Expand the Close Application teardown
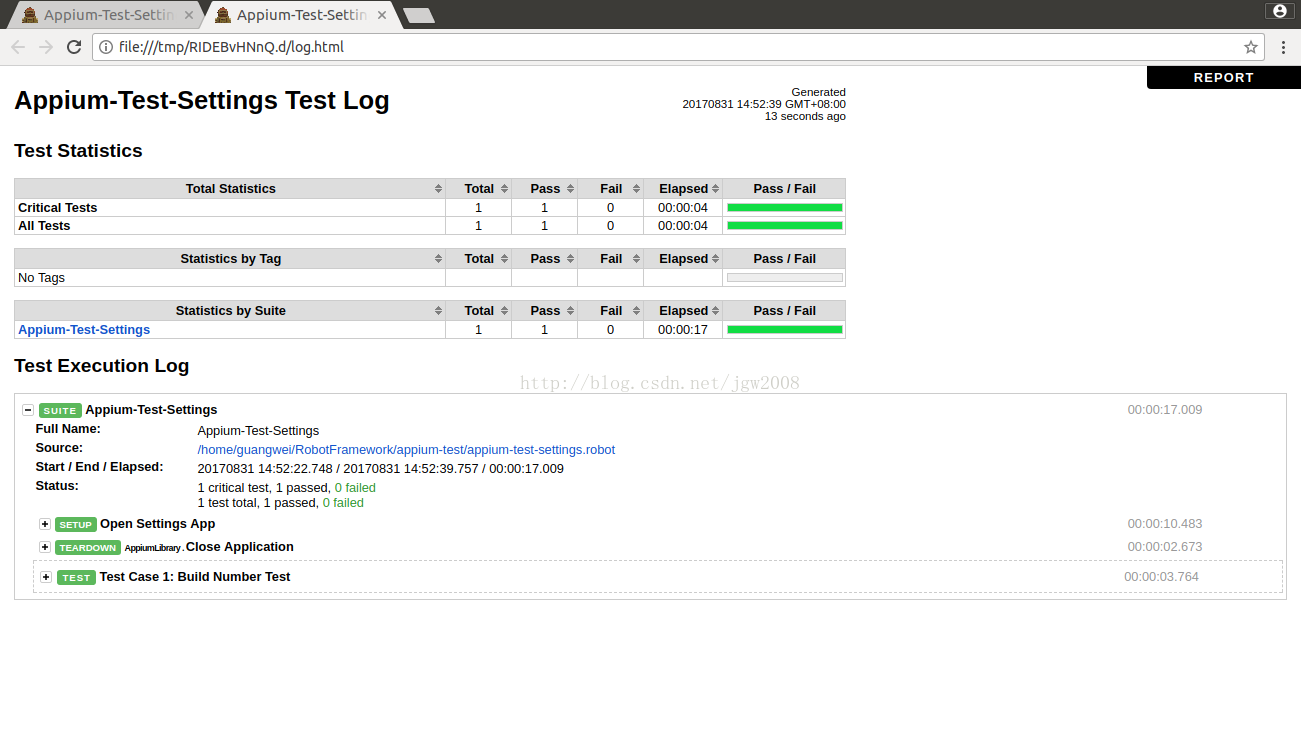 (45, 547)
